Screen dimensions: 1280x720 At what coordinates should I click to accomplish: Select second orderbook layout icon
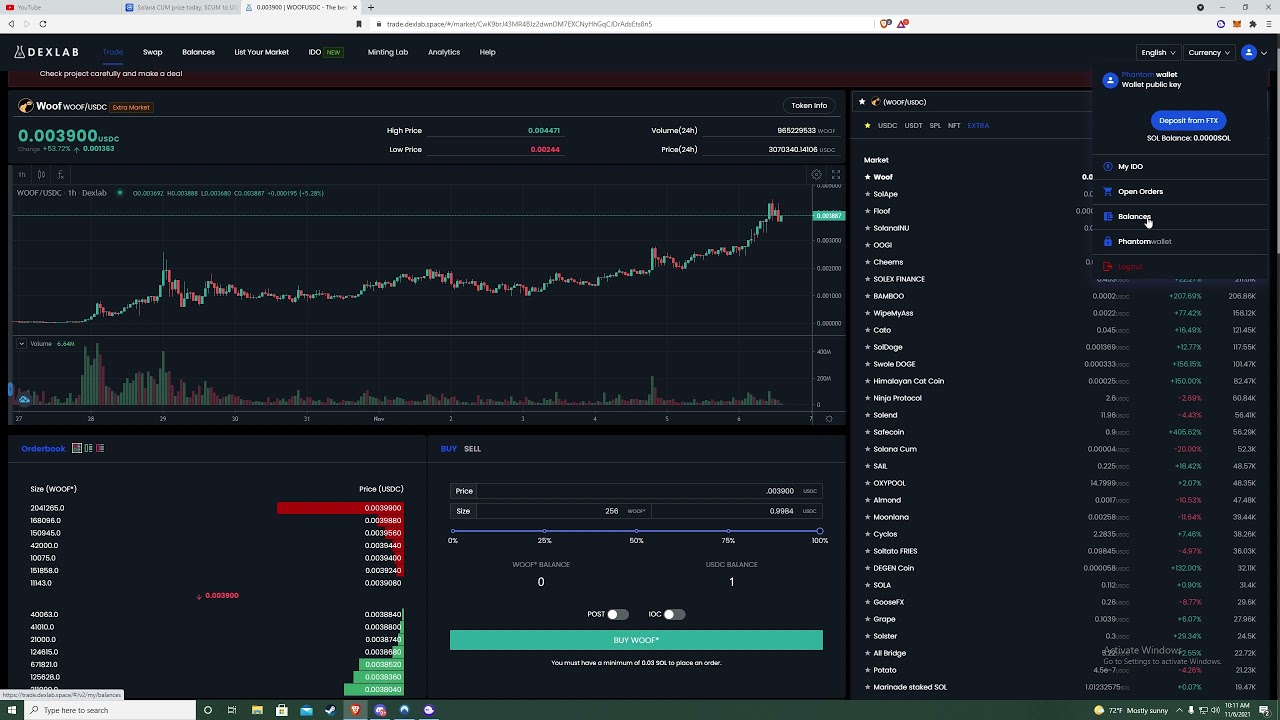[88, 448]
